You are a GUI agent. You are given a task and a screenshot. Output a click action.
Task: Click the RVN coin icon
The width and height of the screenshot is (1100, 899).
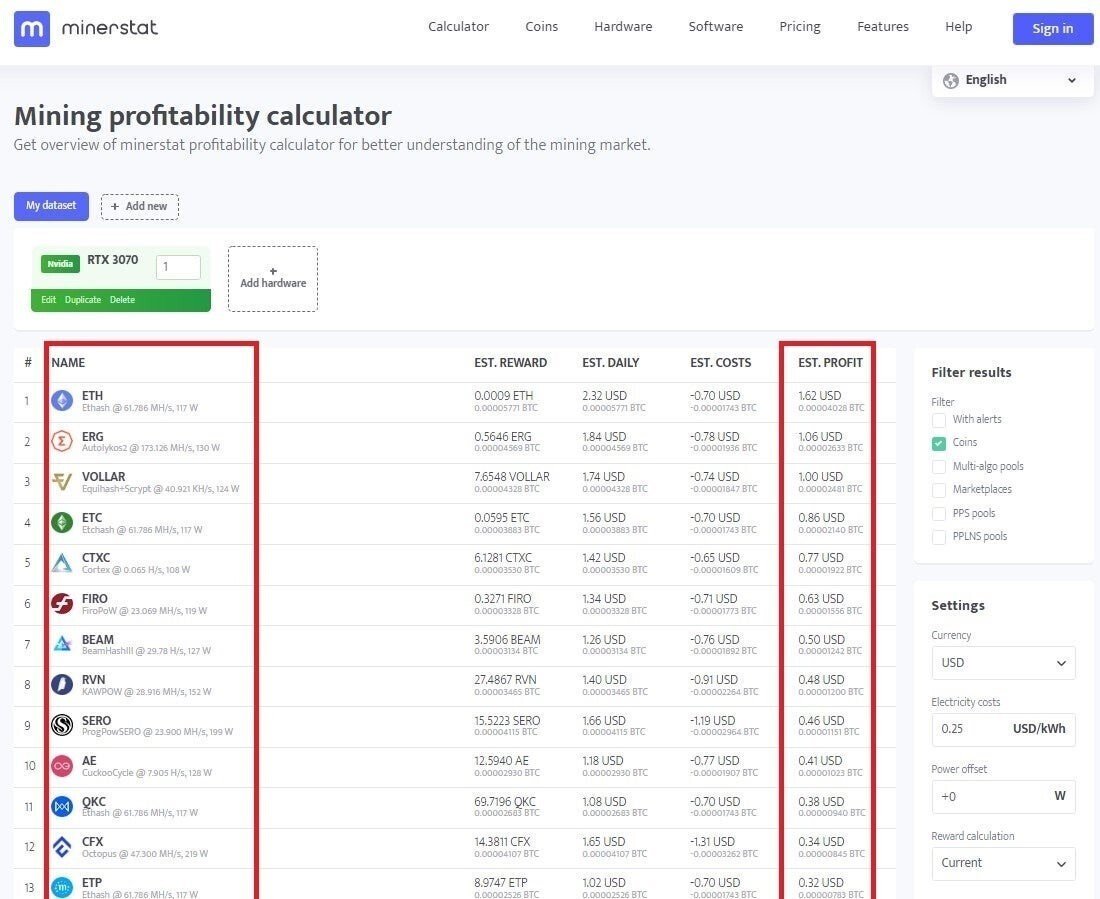coord(62,684)
